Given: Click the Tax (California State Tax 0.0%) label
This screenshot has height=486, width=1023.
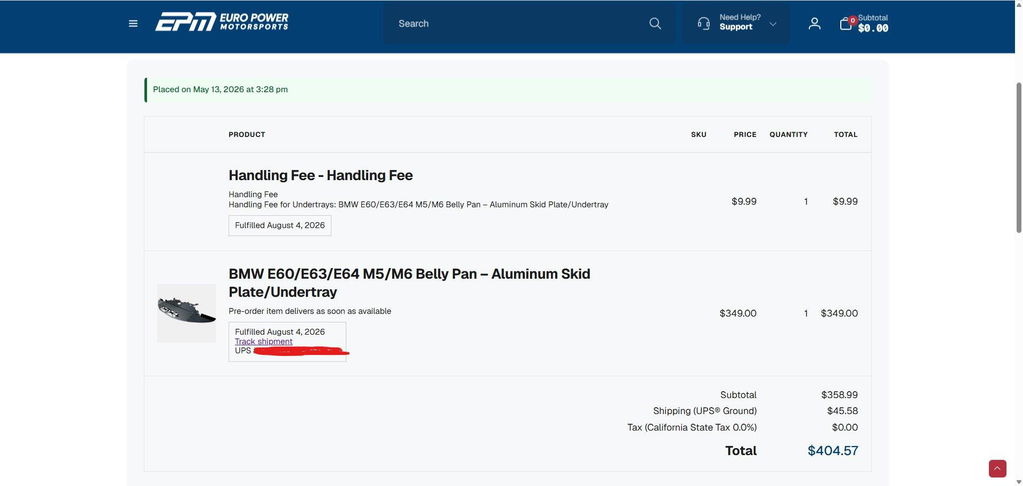Looking at the screenshot, I should pos(692,427).
